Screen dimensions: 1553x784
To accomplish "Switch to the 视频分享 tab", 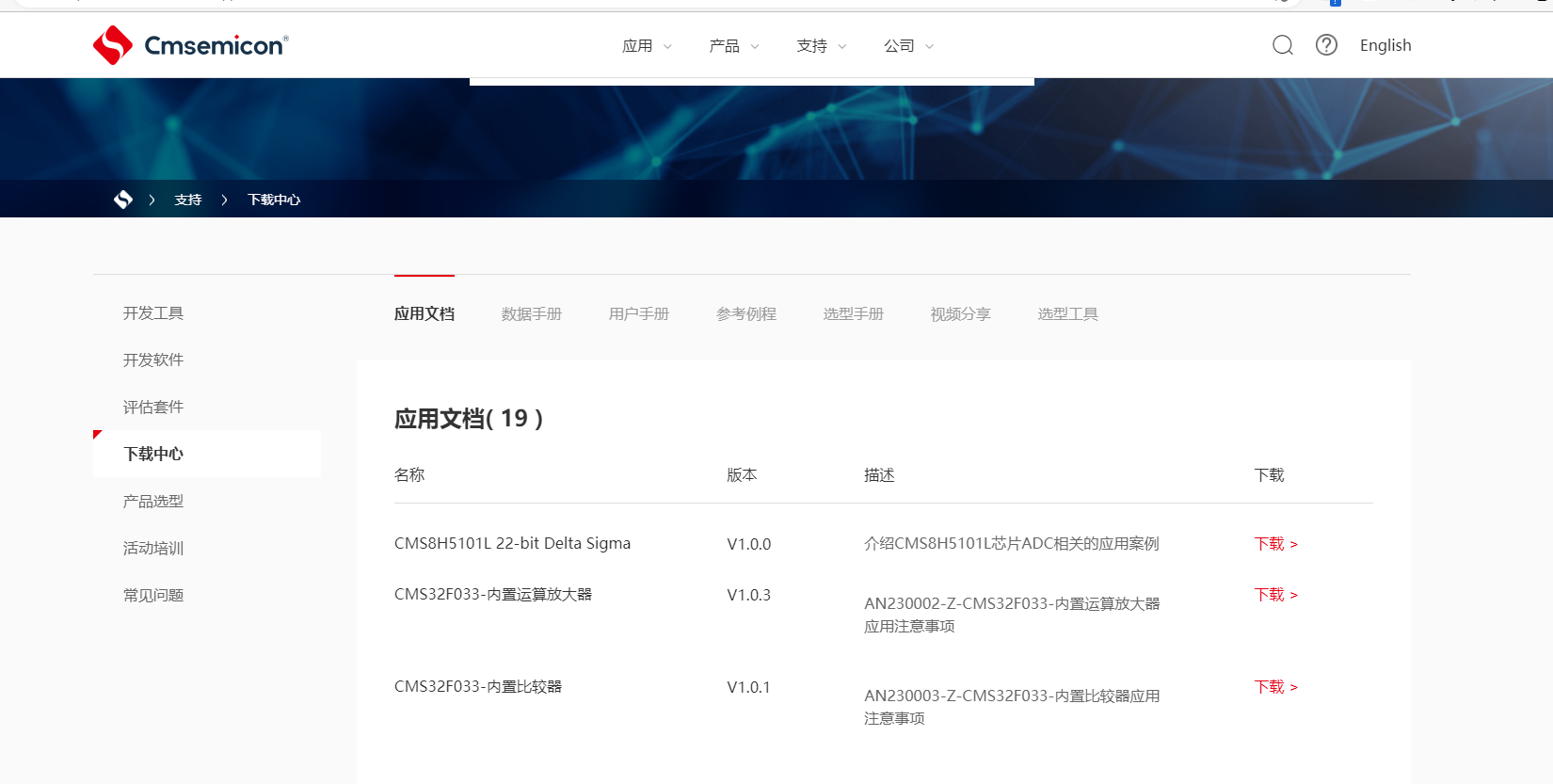I will tap(961, 314).
